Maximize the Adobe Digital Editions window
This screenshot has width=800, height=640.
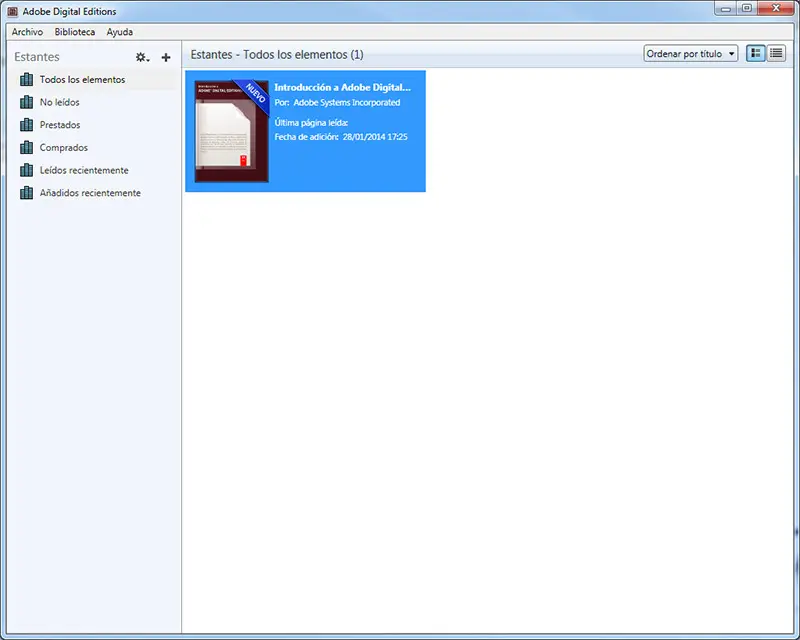tap(746, 9)
